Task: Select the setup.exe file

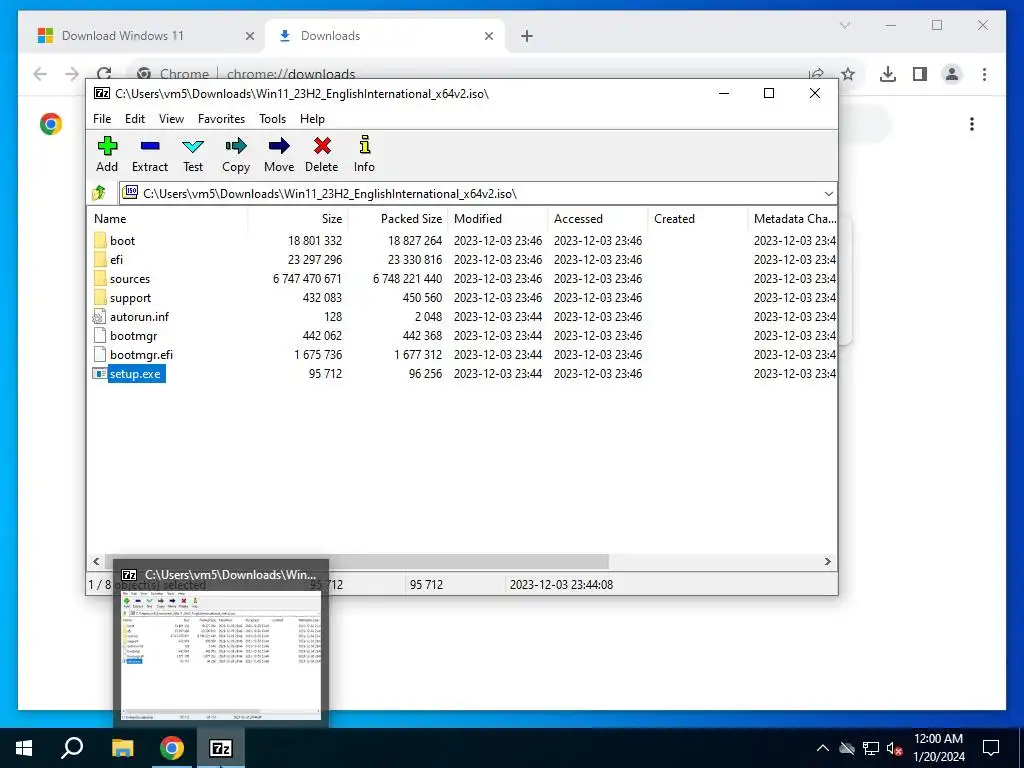Action: [x=135, y=374]
